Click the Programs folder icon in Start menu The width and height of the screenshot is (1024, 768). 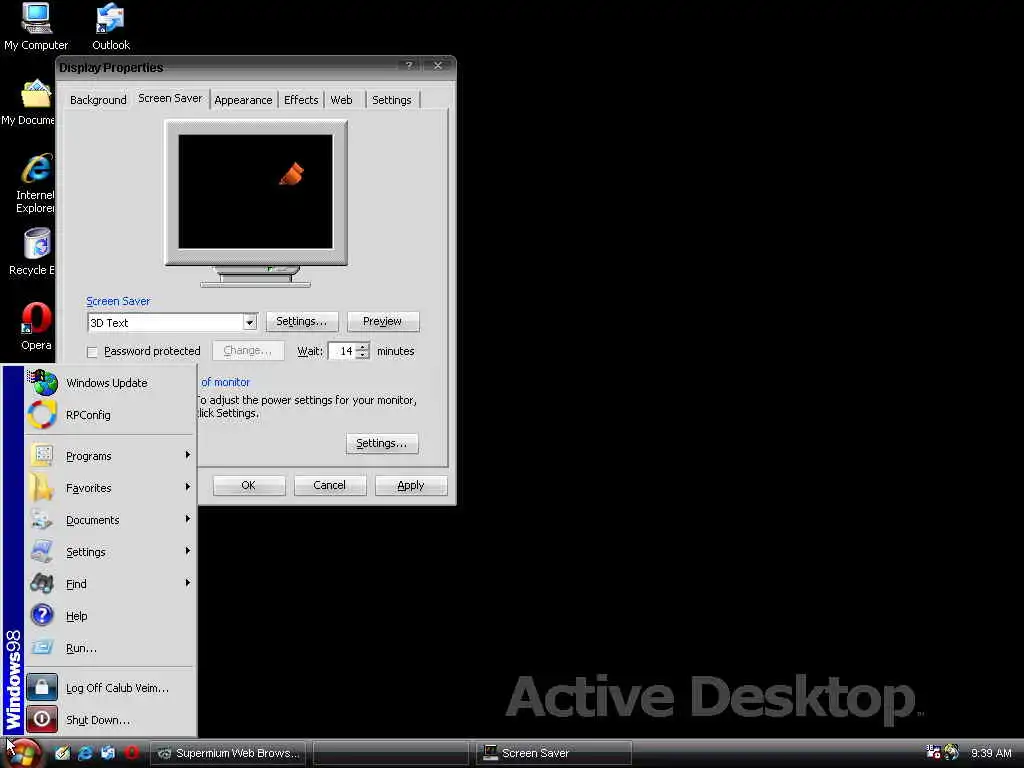42,455
